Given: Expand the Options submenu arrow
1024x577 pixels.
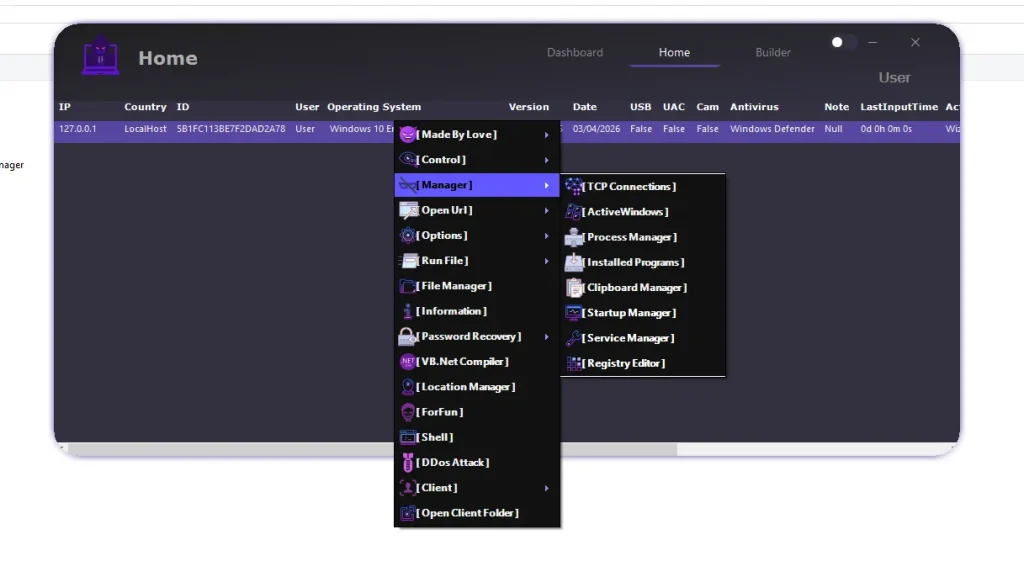Looking at the screenshot, I should click(x=547, y=235).
